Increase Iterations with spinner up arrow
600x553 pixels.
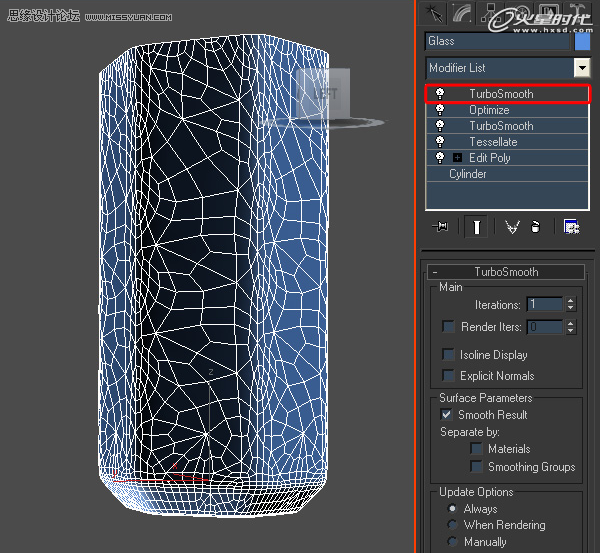point(571,301)
